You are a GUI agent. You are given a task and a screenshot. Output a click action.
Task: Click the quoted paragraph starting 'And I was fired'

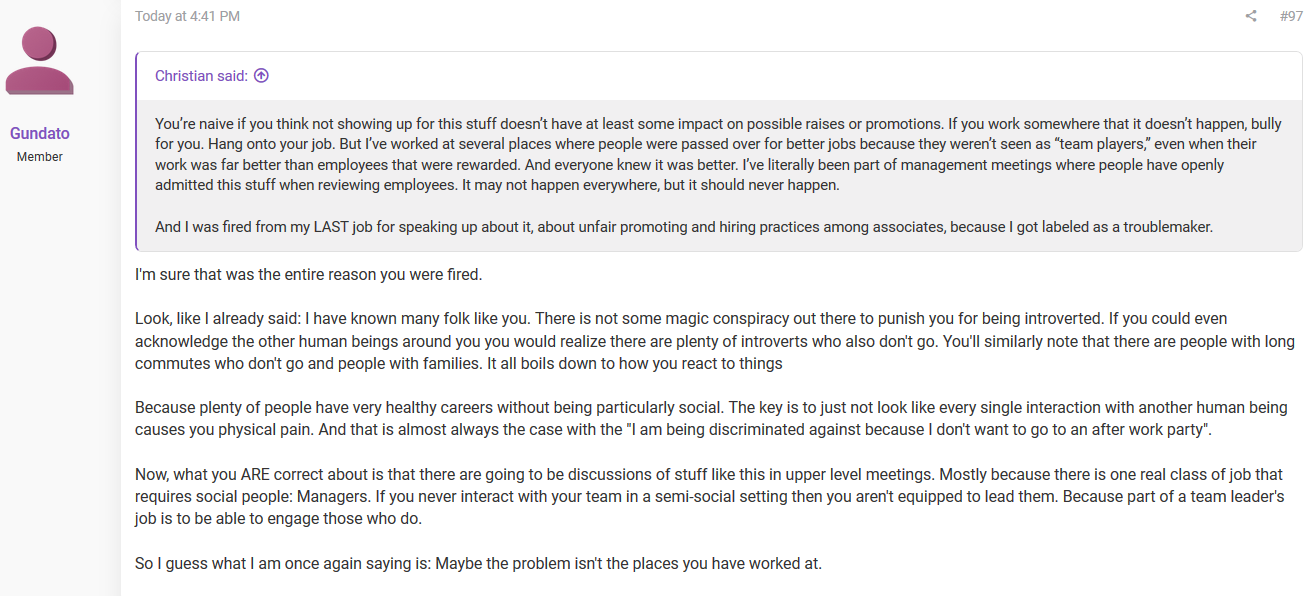684,227
